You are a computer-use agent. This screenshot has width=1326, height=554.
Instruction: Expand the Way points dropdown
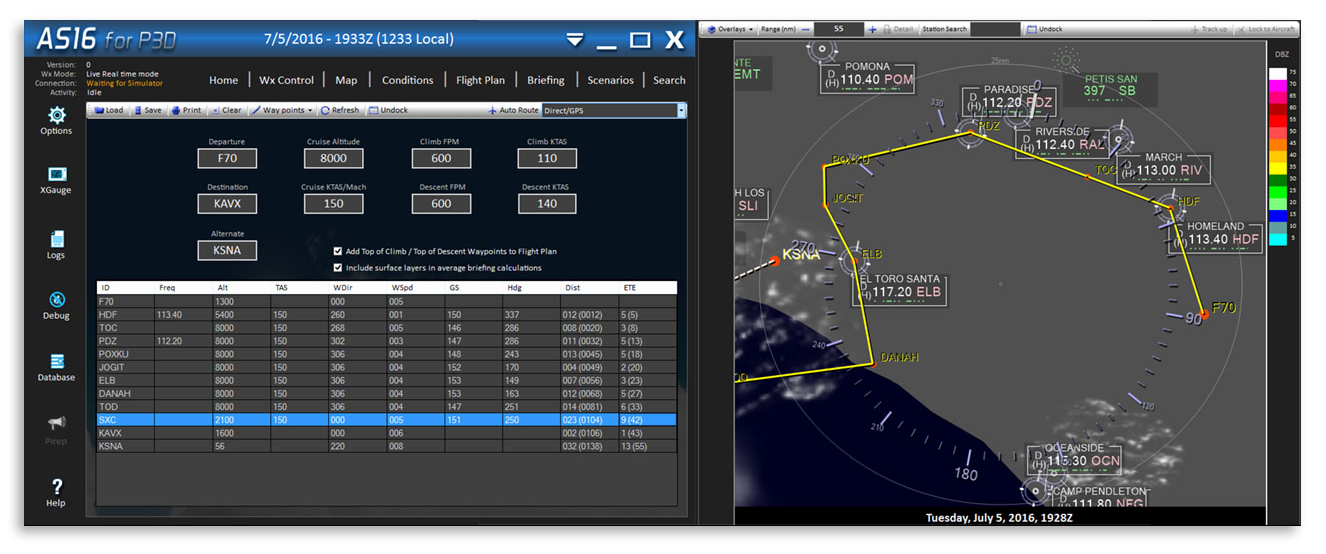(282, 110)
